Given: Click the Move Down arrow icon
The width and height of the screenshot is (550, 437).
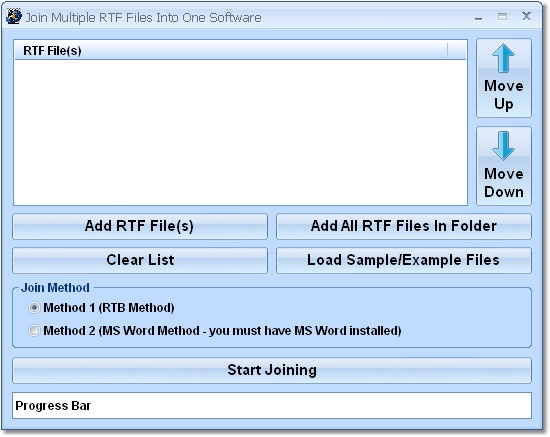Looking at the screenshot, I should 503,146.
